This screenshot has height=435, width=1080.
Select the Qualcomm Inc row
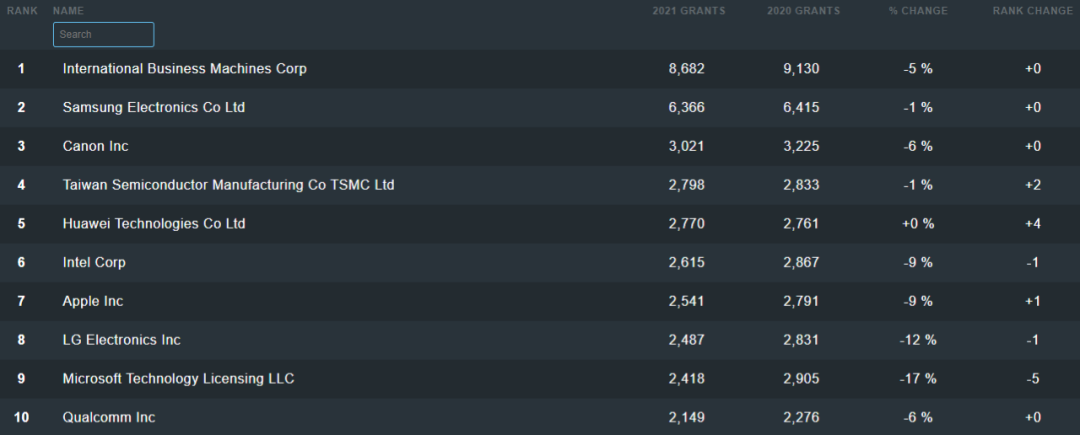tap(109, 417)
